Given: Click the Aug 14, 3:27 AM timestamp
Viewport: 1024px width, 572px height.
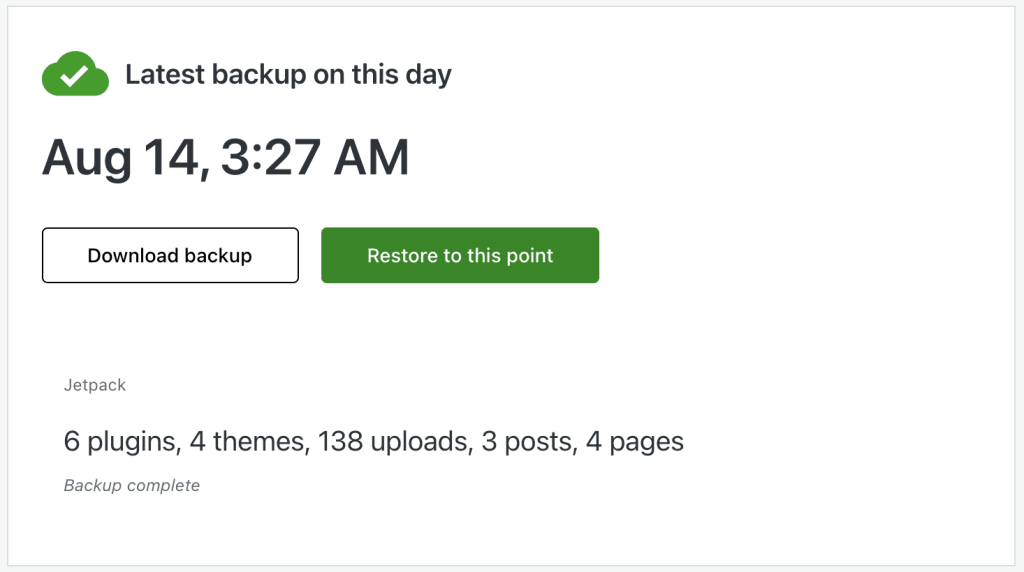Looking at the screenshot, I should (226, 158).
